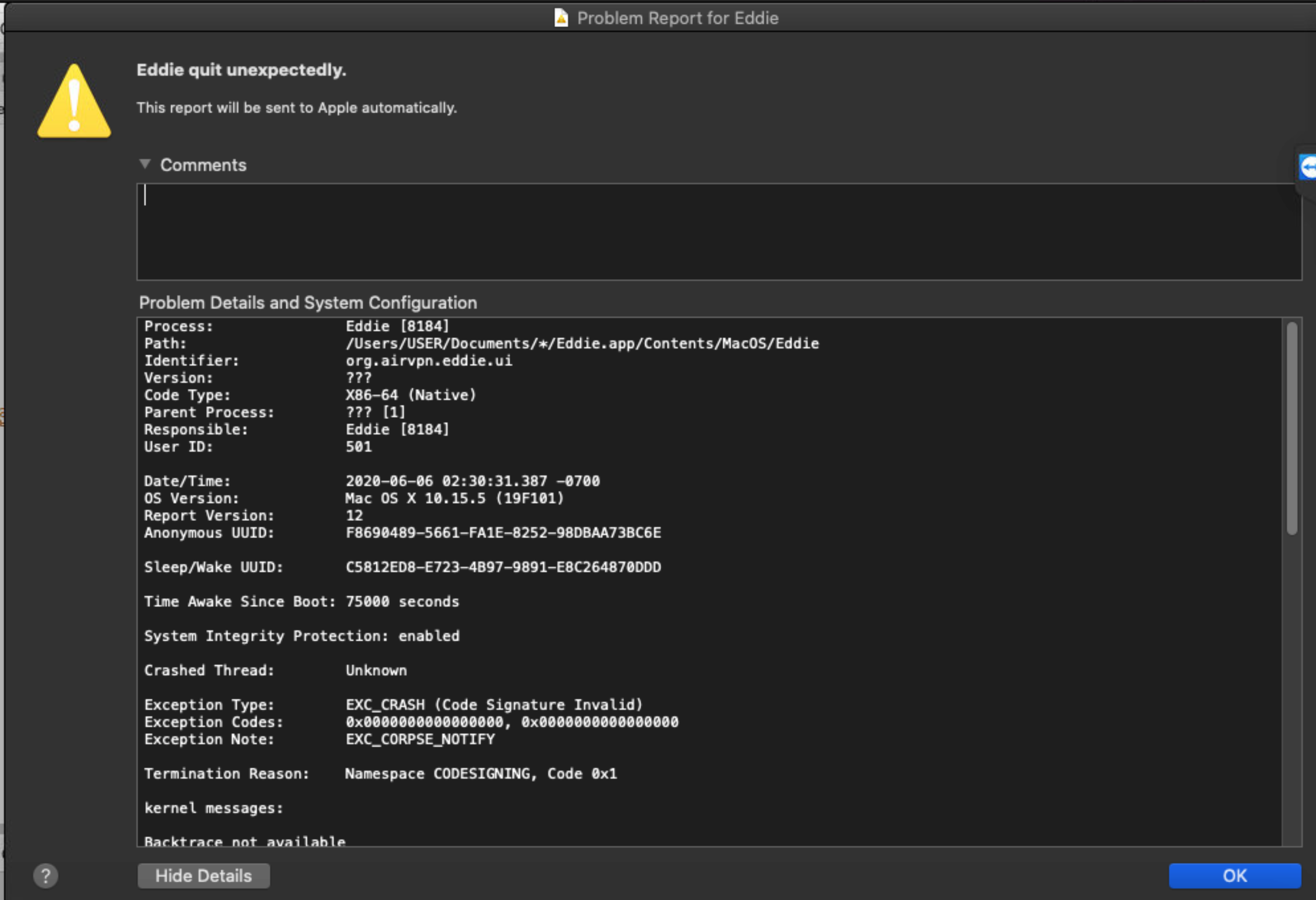
Task: Click "System Integrity Protection: enabled" line
Action: 301,636
